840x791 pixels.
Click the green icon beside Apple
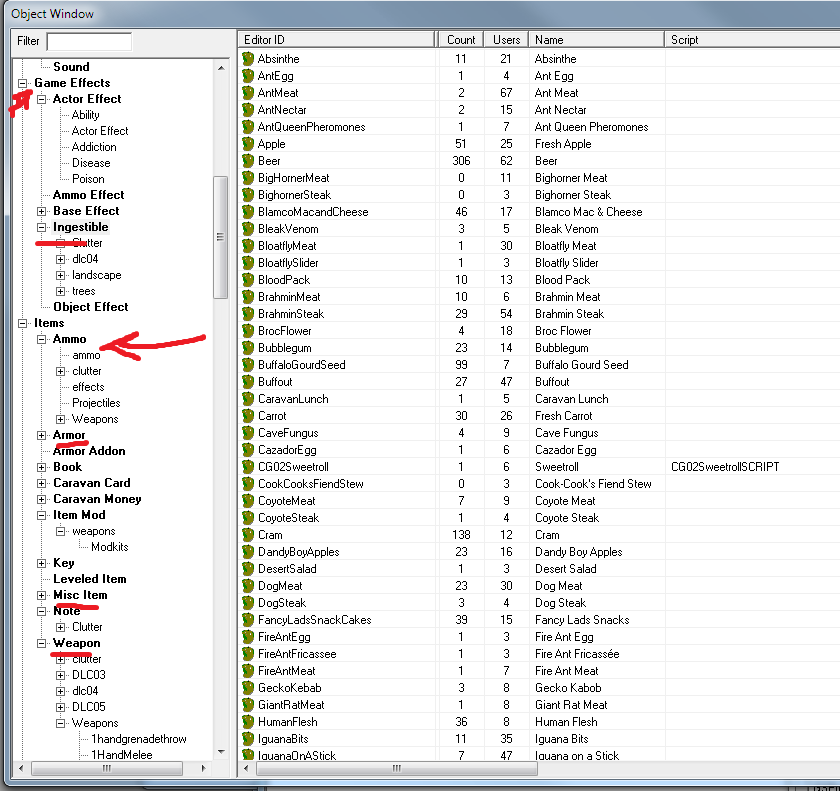tap(247, 143)
